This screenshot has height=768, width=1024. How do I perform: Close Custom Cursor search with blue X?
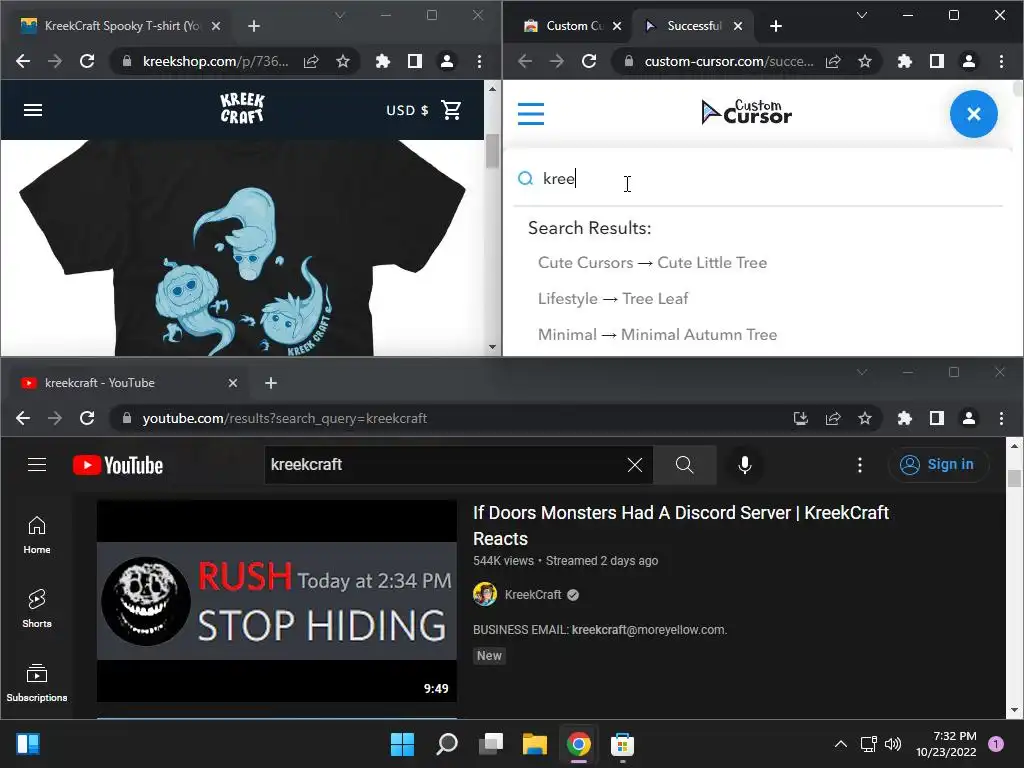pyautogui.click(x=973, y=114)
